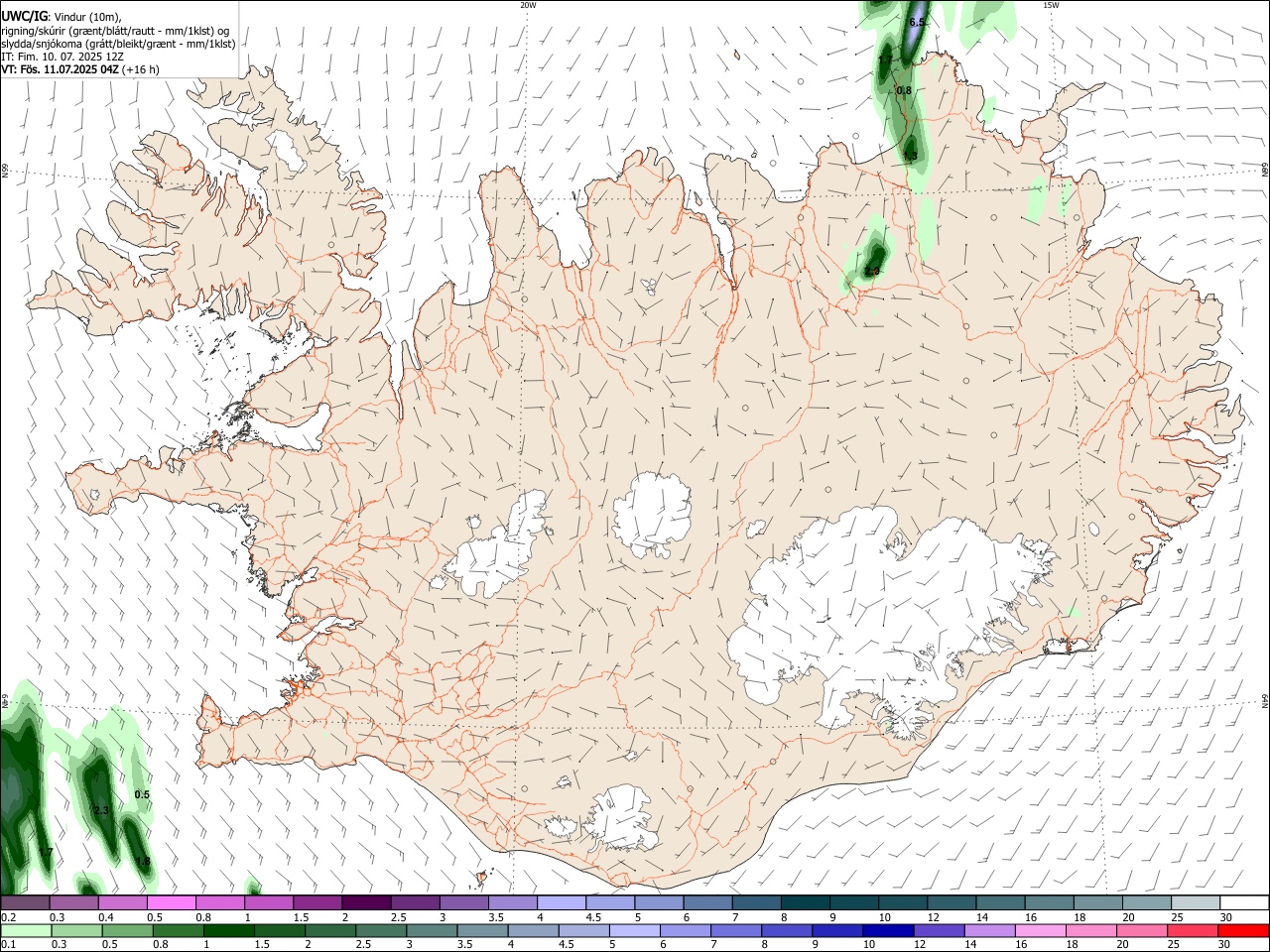The width and height of the screenshot is (1270, 952).
Task: Select the bright pink 0.5 snow legend swatch
Action: pyautogui.click(x=172, y=902)
